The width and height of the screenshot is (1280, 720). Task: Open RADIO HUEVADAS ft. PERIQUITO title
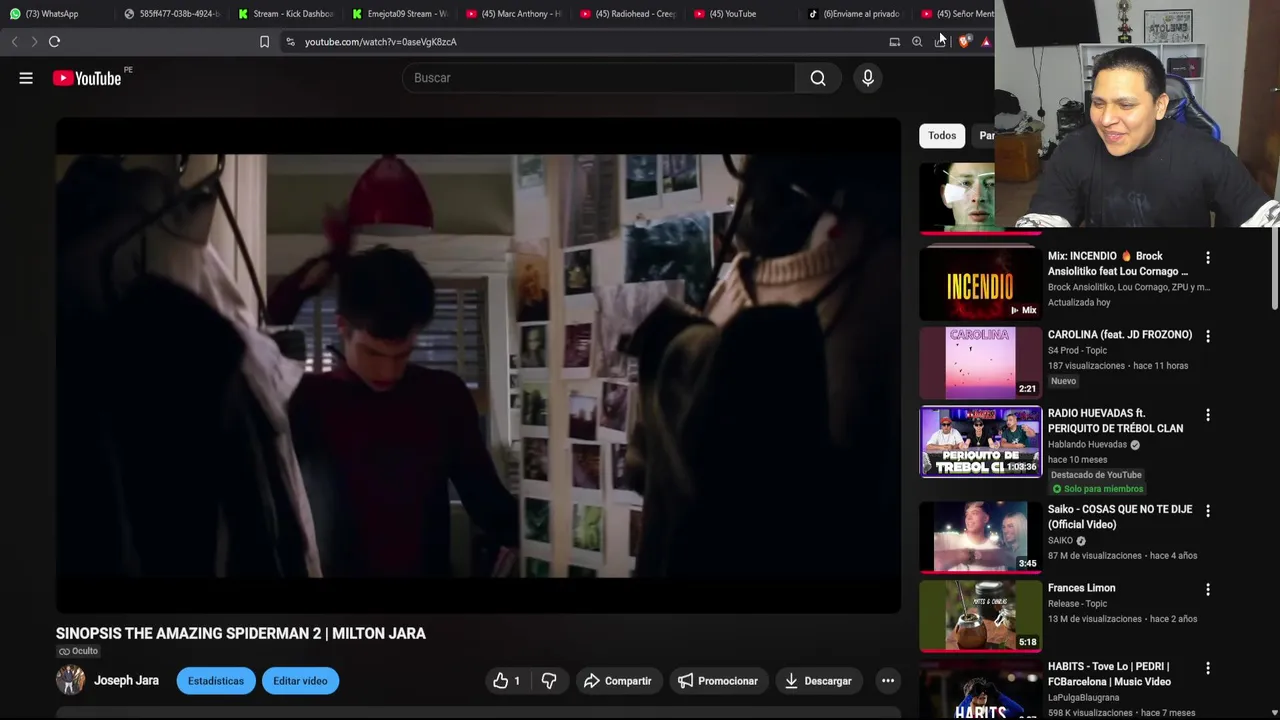click(1116, 420)
